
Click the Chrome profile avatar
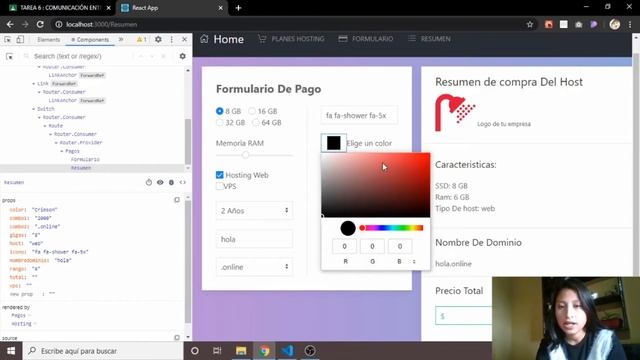615,24
